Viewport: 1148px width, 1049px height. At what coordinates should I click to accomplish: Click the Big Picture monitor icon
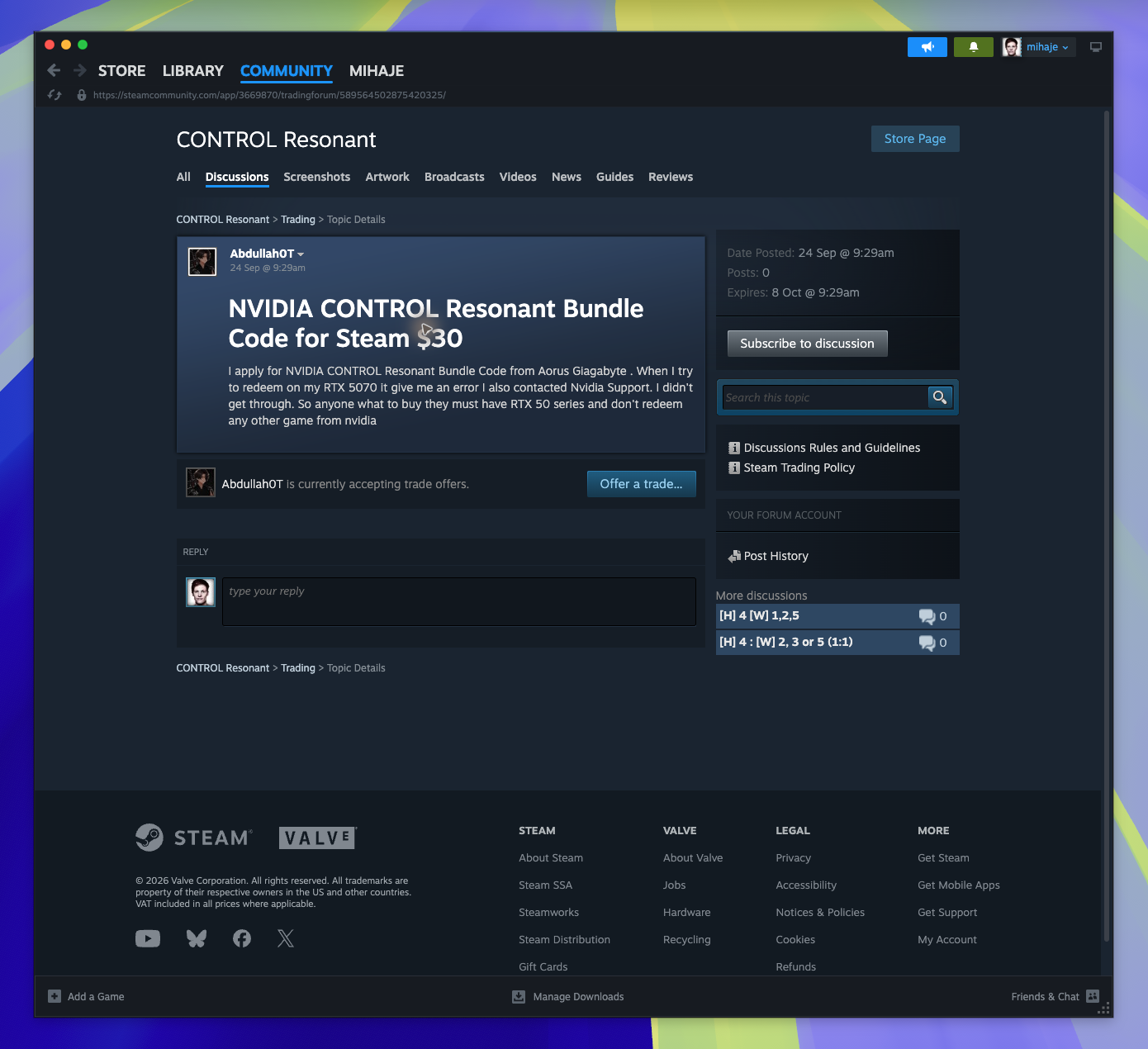[x=1096, y=47]
